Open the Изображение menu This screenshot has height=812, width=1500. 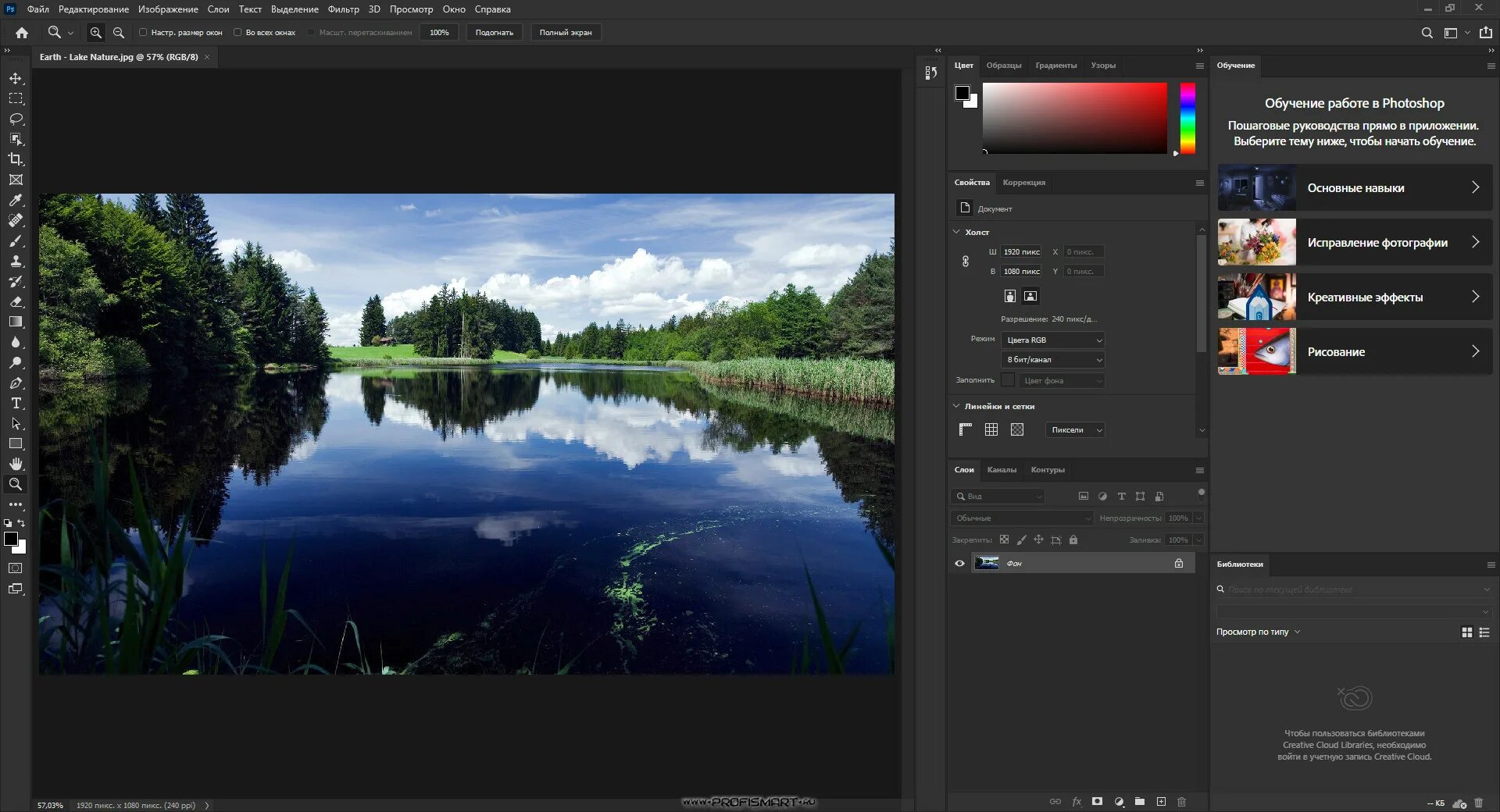point(168,9)
